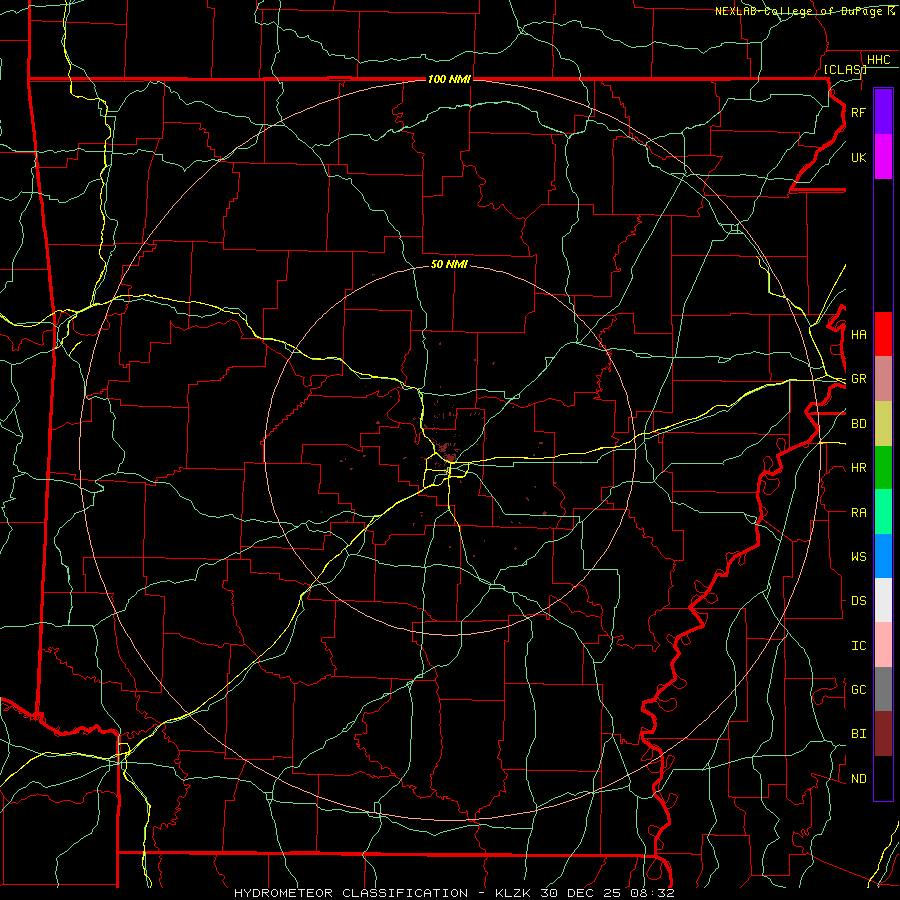This screenshot has width=900, height=900.
Task: Click the HA legend label
Action: click(858, 334)
